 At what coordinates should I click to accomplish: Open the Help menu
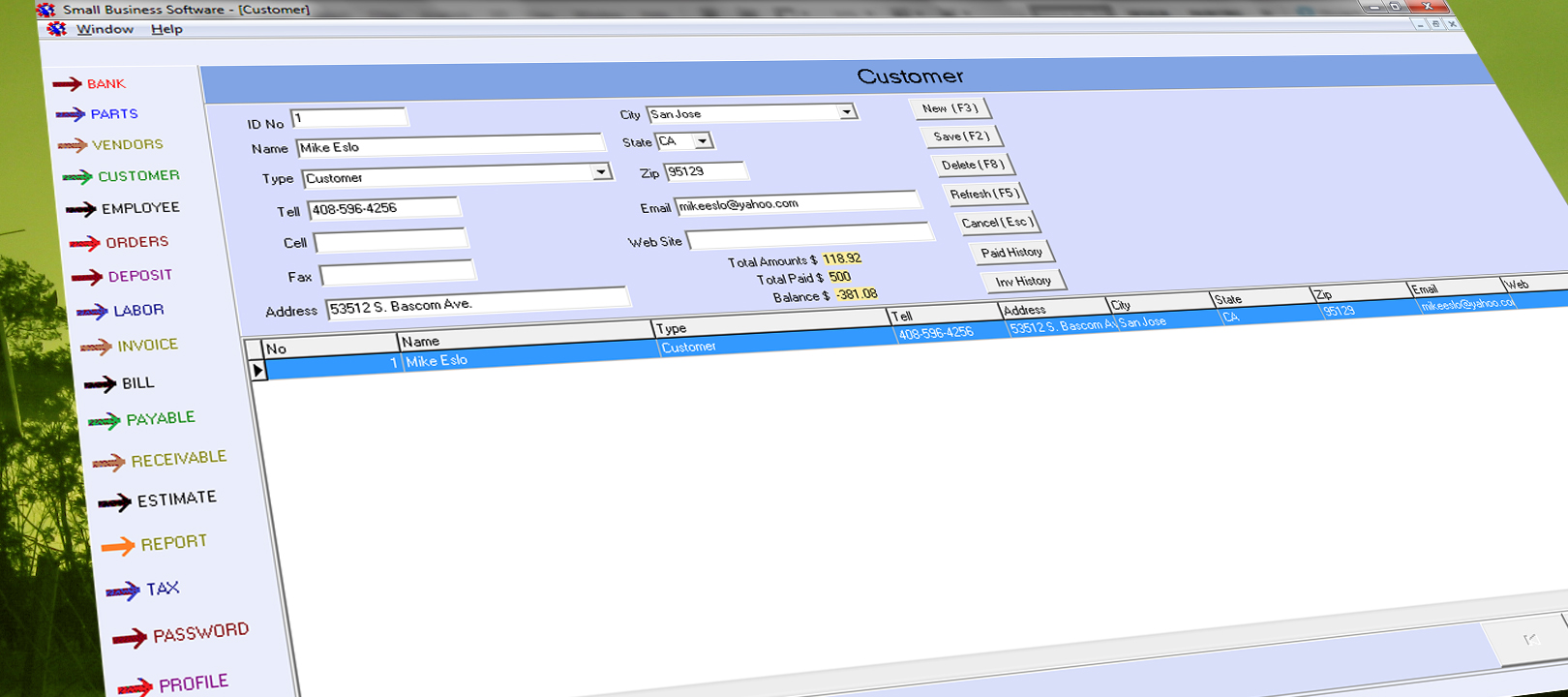(x=166, y=29)
